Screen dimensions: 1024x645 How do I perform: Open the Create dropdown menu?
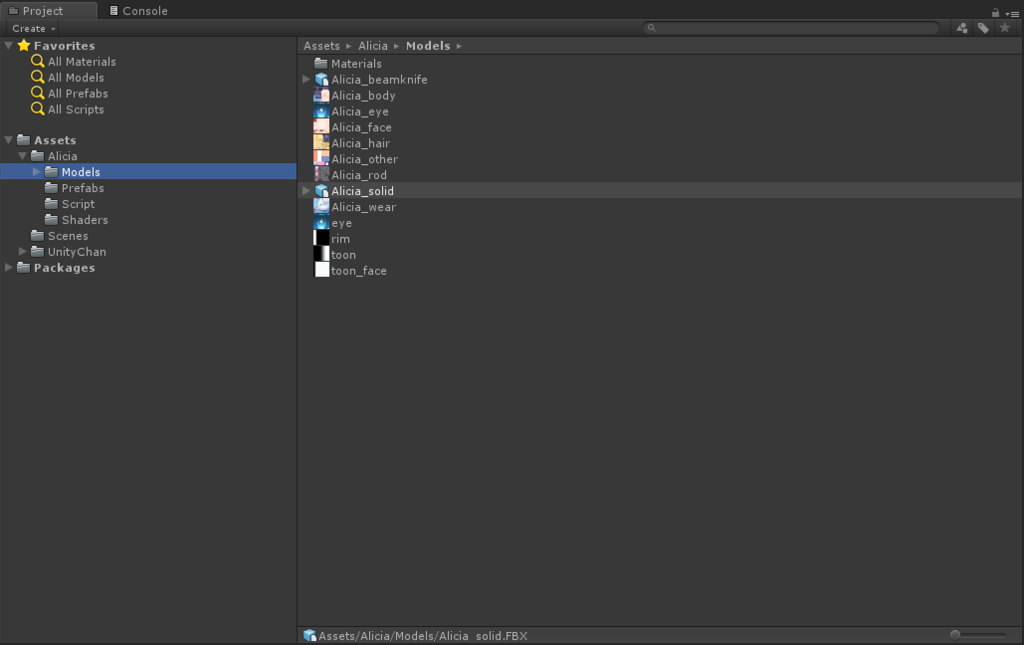click(x=30, y=28)
